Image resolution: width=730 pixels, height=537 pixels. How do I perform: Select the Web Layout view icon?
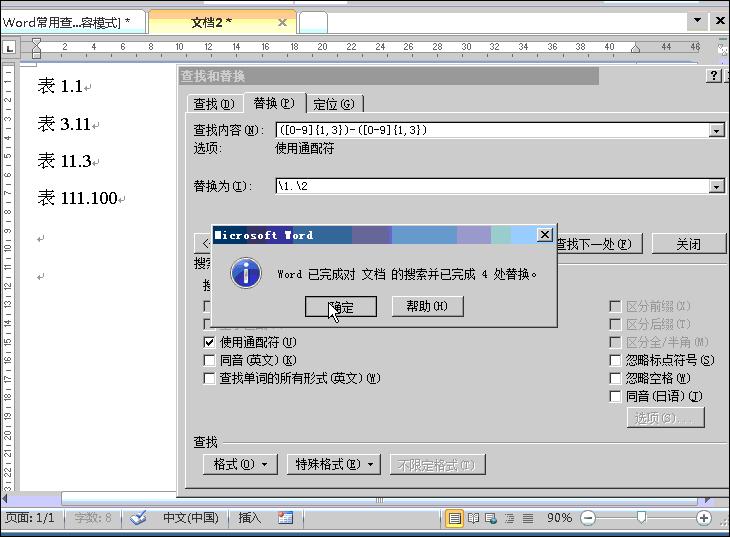tap(491, 518)
